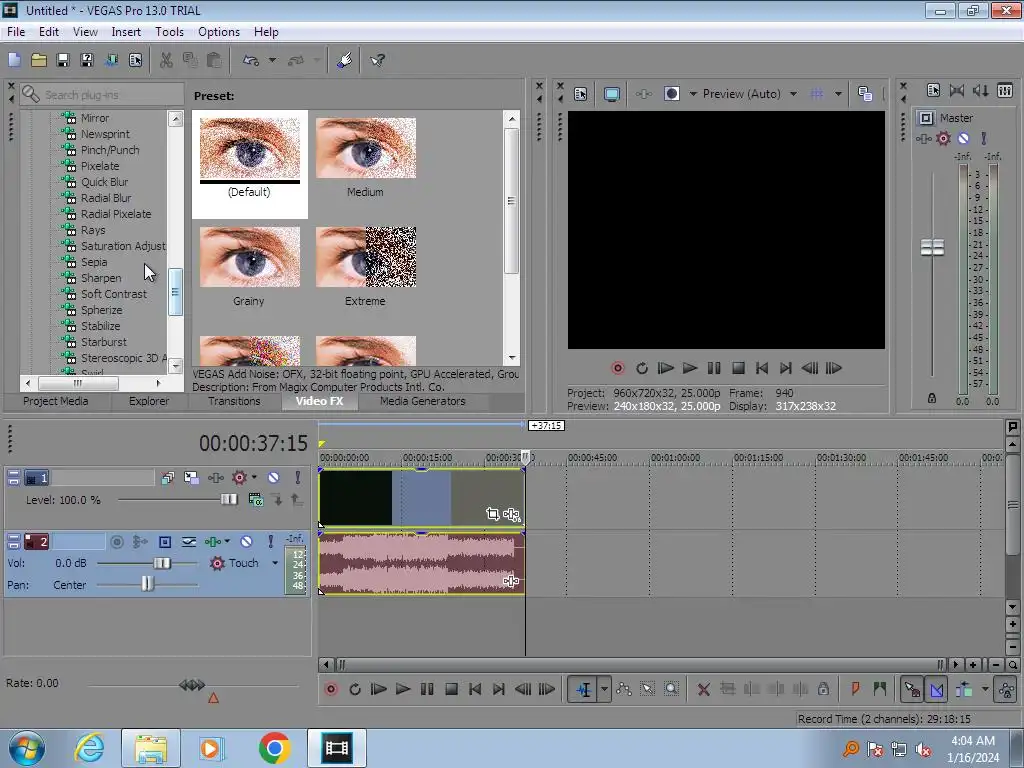Open Google Chrome from the taskbar
This screenshot has height=768, width=1024.
tap(274, 748)
